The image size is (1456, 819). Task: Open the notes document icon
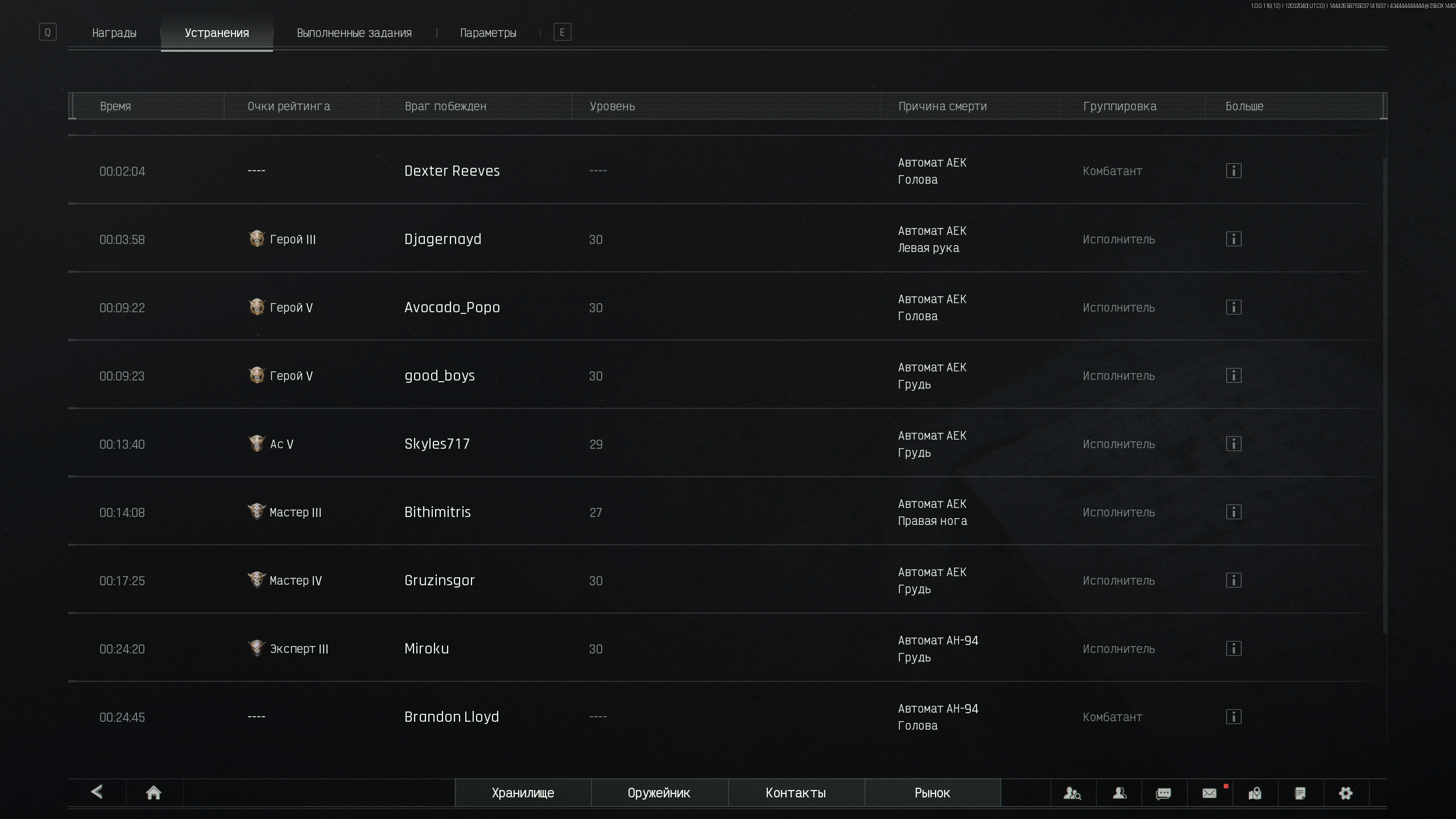pyautogui.click(x=1300, y=793)
